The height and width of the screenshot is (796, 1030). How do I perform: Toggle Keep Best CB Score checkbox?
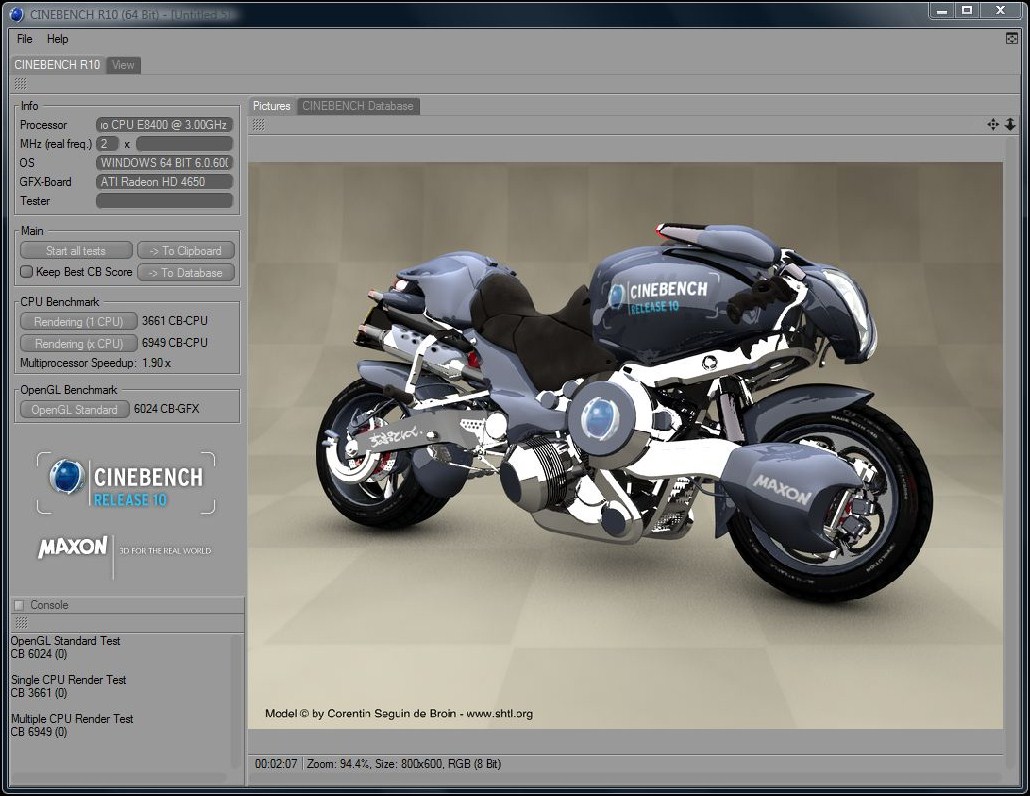26,271
